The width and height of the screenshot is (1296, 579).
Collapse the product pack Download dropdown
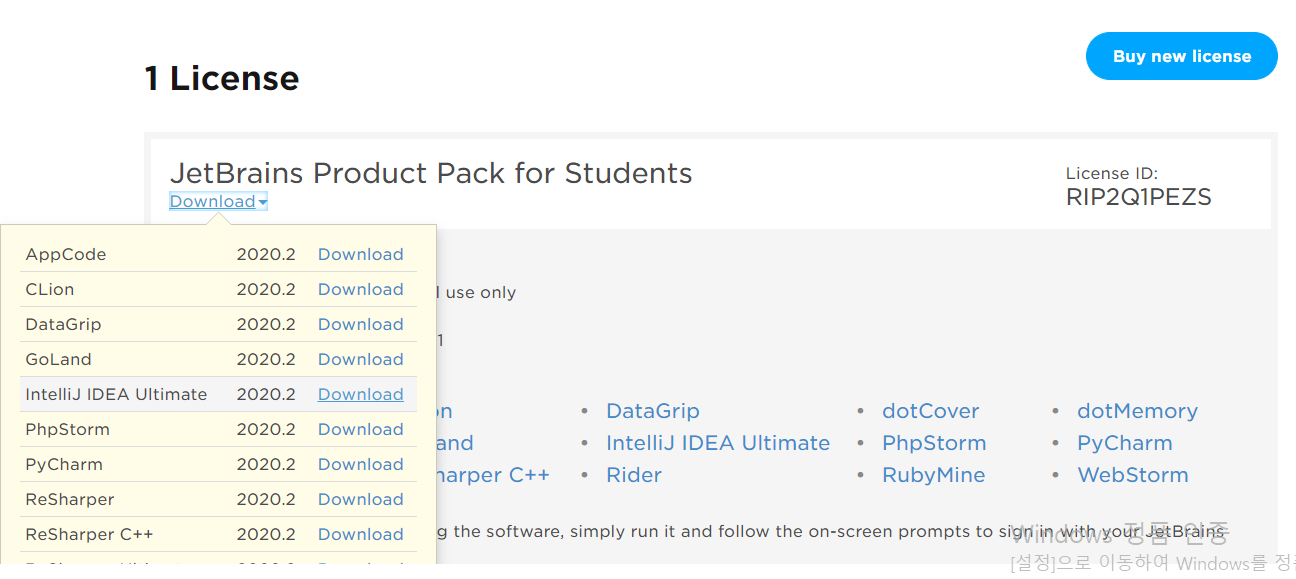218,202
